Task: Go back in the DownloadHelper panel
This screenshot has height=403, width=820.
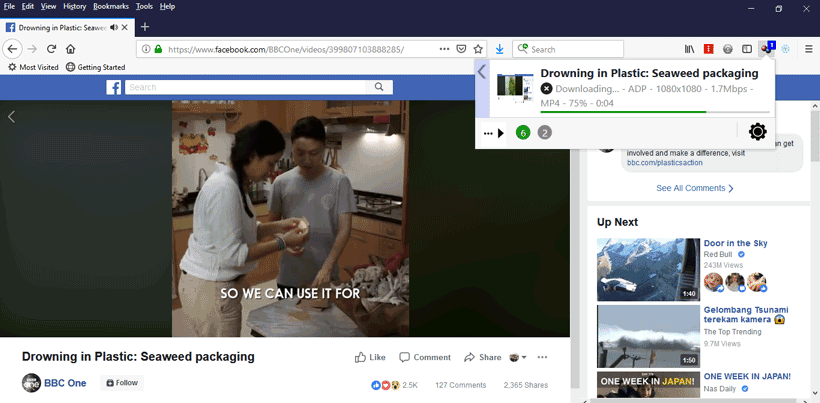Action: point(482,71)
